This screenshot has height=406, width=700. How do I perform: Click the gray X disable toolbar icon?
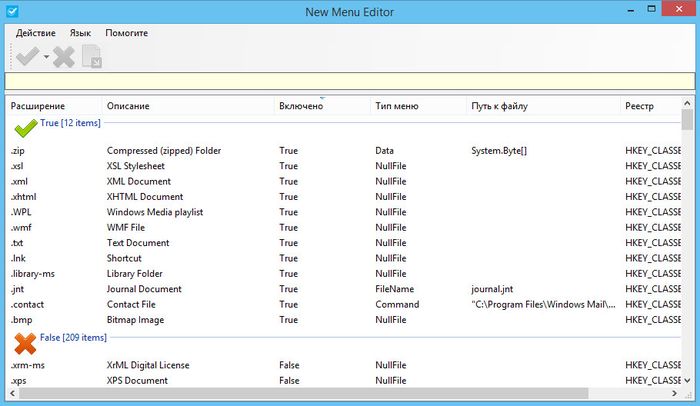64,57
